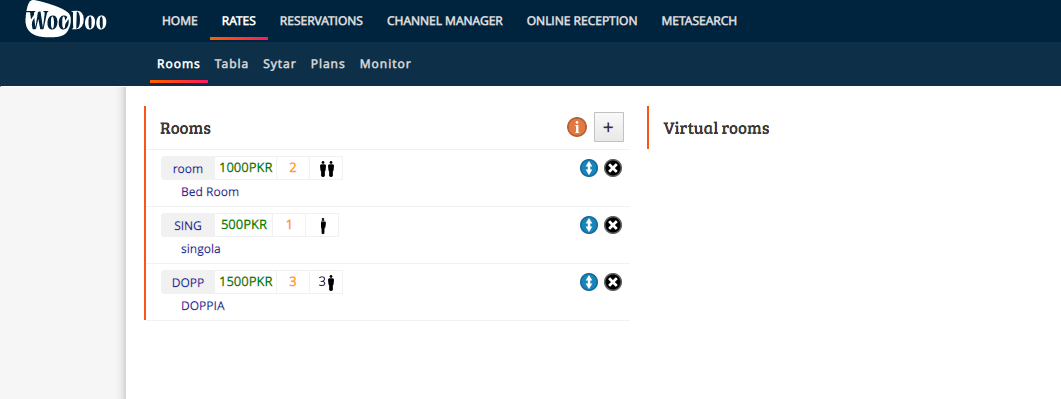Click the 3-person occupancy icon for DOPP
Screen dimensions: 1061x399
coord(327,282)
